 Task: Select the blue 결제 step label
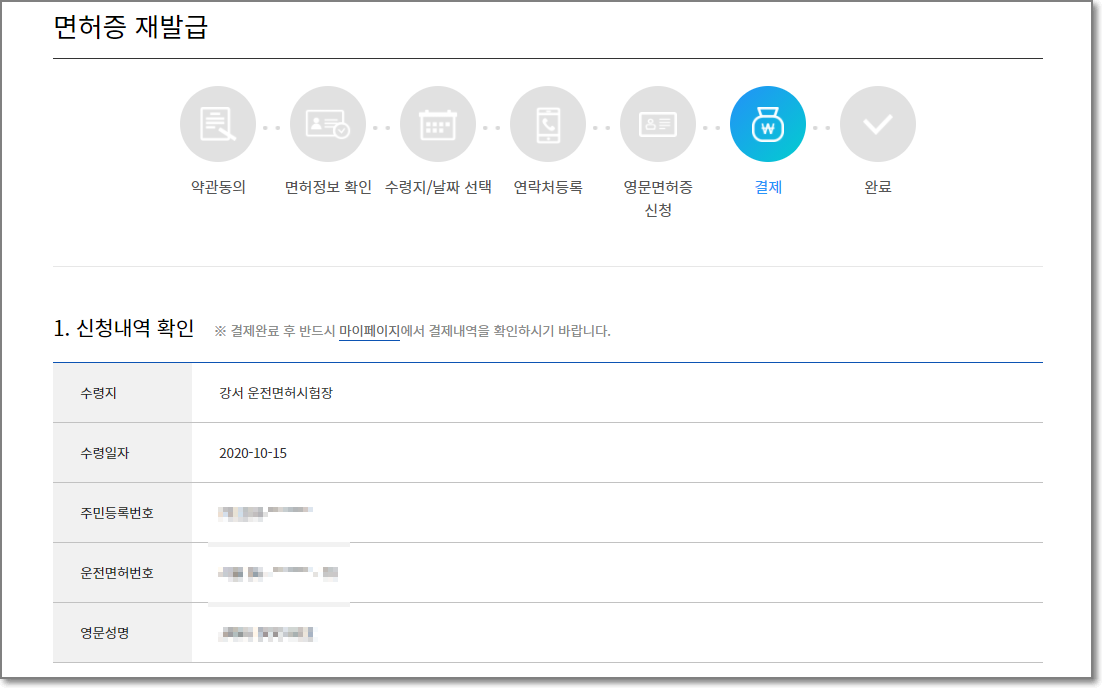(767, 187)
